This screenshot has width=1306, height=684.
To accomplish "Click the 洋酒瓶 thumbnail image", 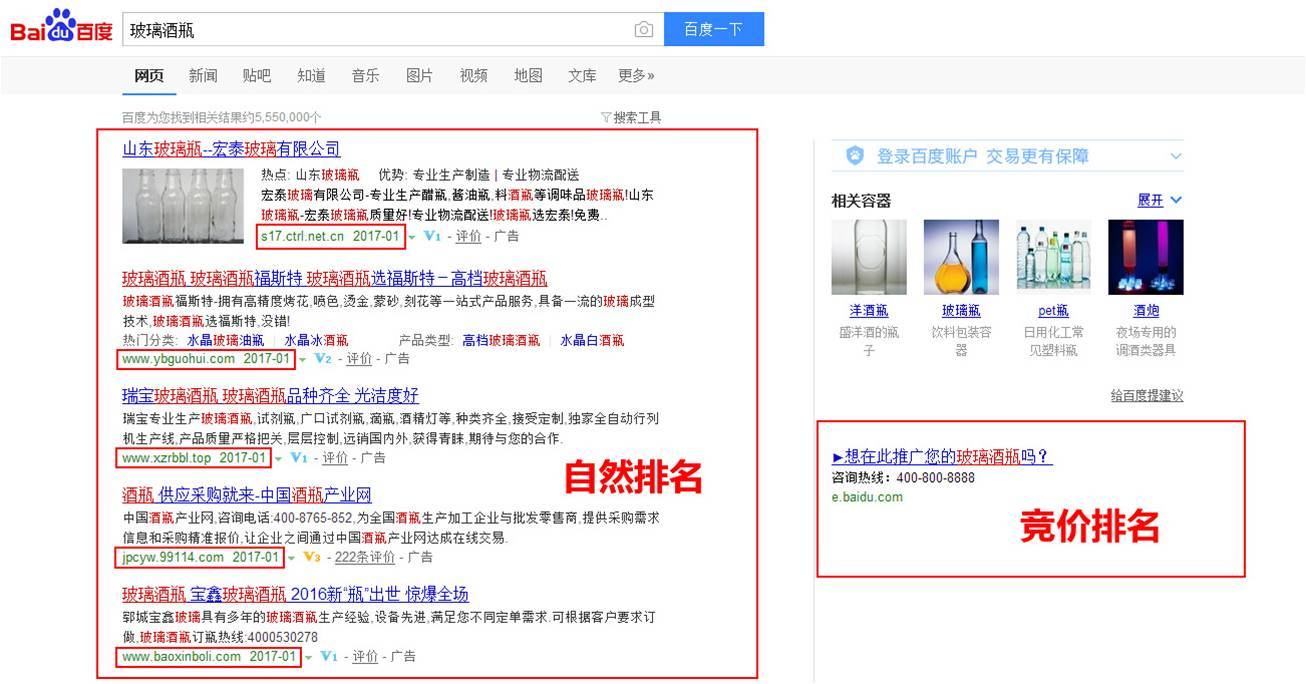I will pos(869,257).
